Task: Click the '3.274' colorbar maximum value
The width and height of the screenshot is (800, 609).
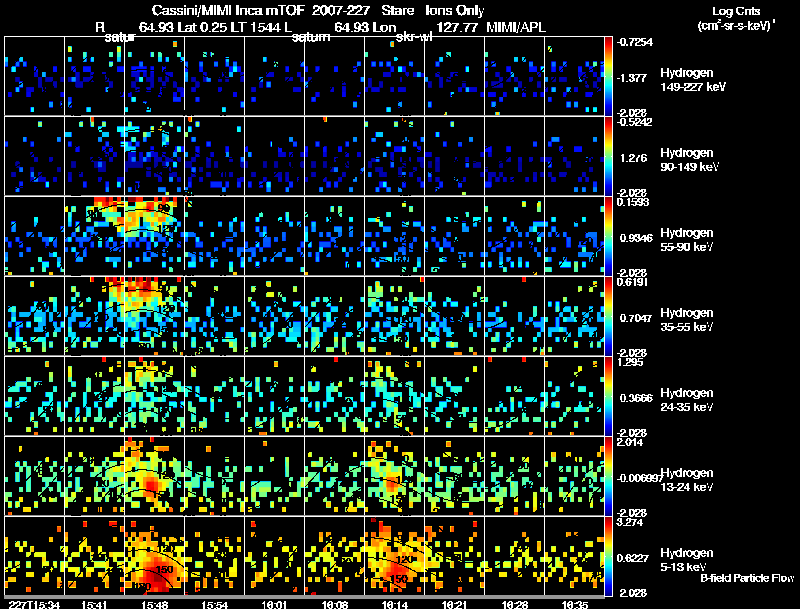Action: (630, 522)
